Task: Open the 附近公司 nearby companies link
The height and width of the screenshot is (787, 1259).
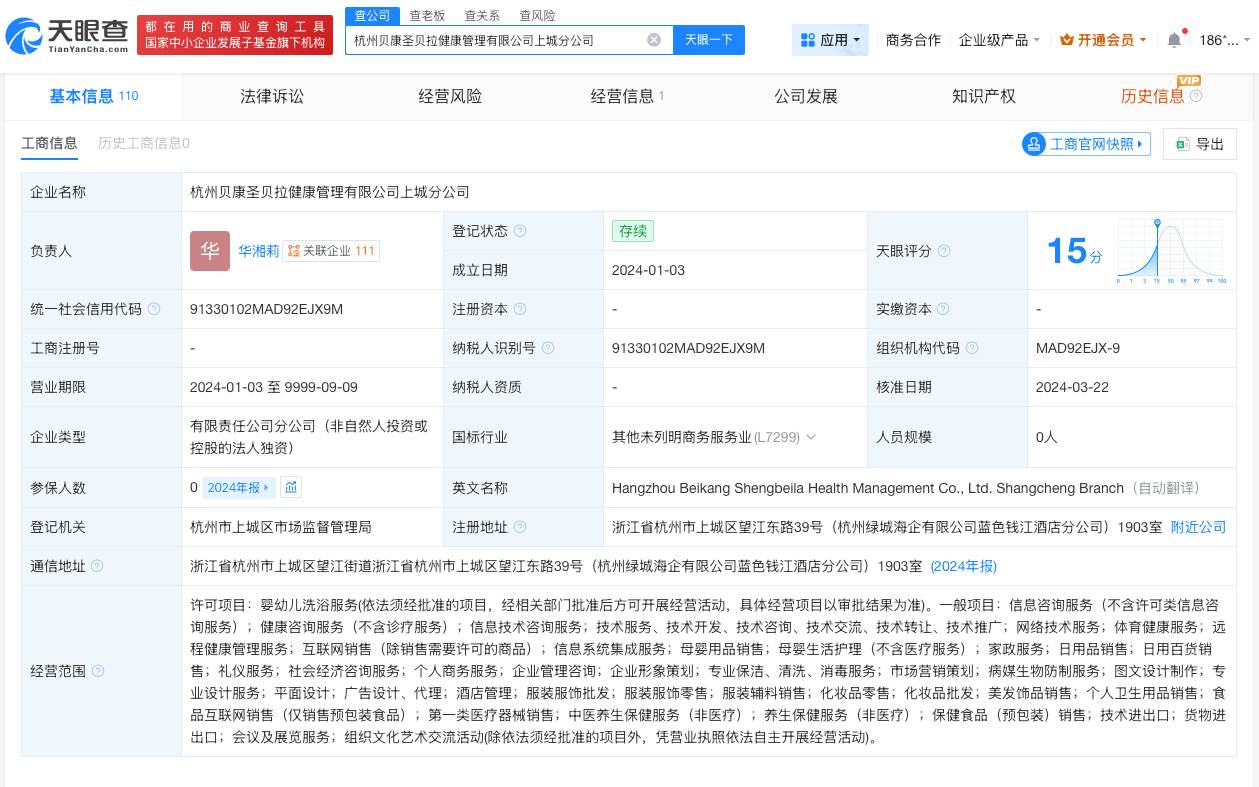Action: coord(1198,527)
